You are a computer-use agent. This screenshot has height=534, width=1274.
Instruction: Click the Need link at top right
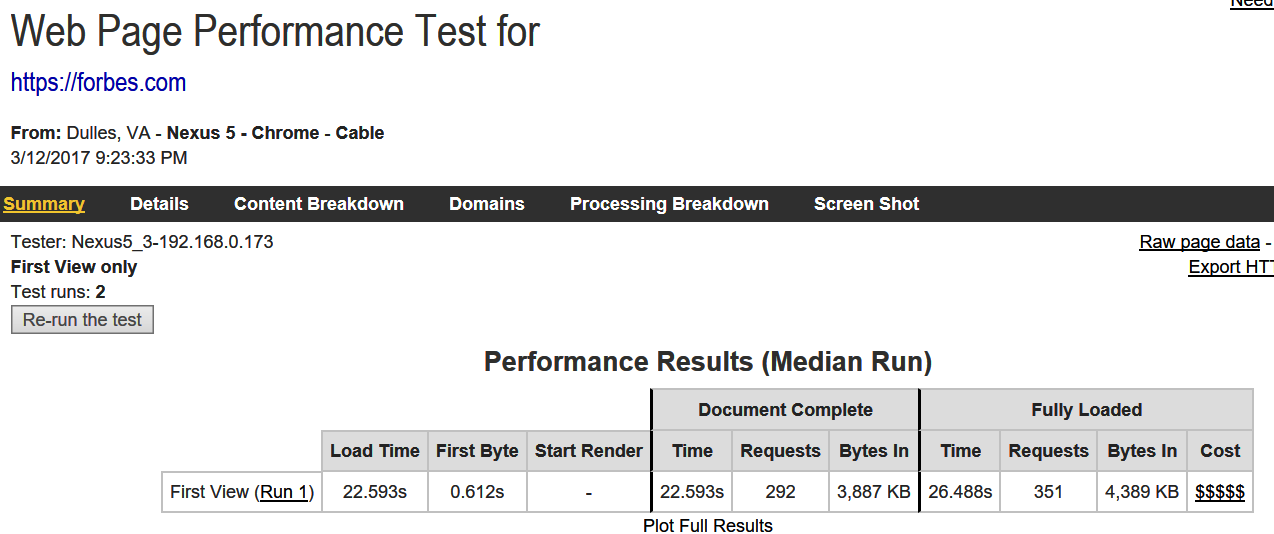click(x=1251, y=3)
